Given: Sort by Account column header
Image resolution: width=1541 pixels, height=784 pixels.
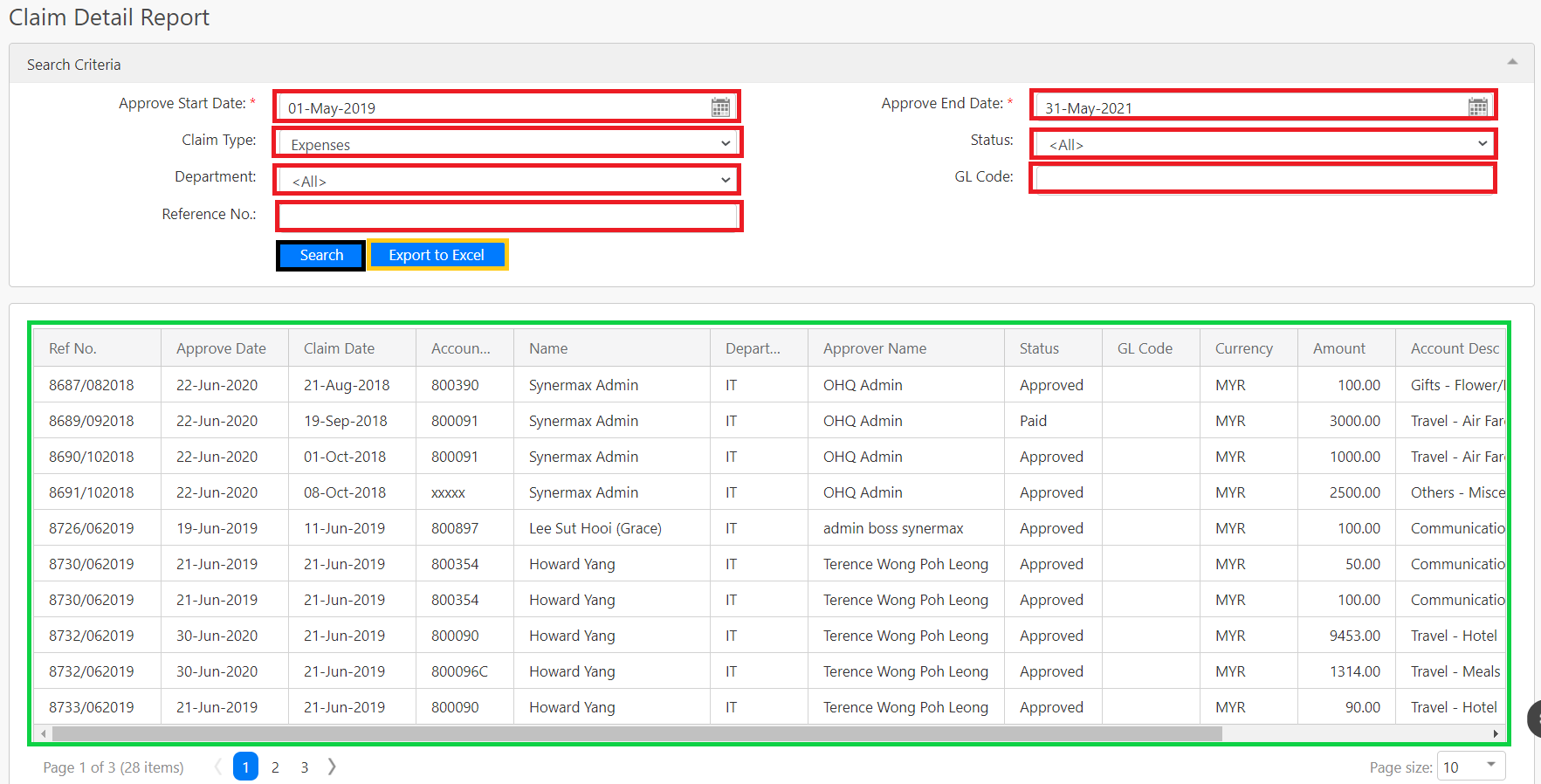Looking at the screenshot, I should 464,347.
